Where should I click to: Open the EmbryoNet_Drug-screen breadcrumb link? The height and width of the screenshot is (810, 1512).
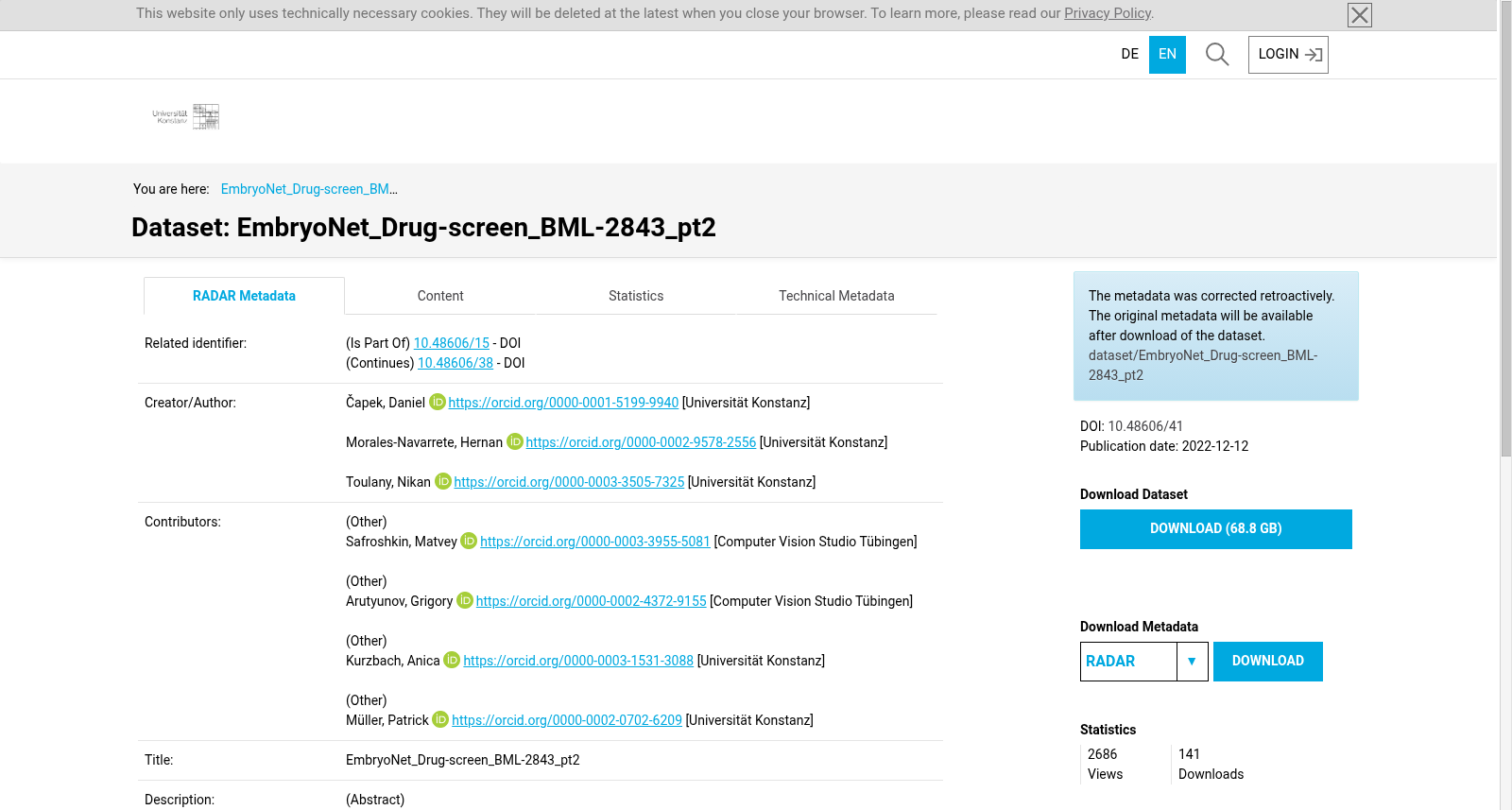coord(309,189)
